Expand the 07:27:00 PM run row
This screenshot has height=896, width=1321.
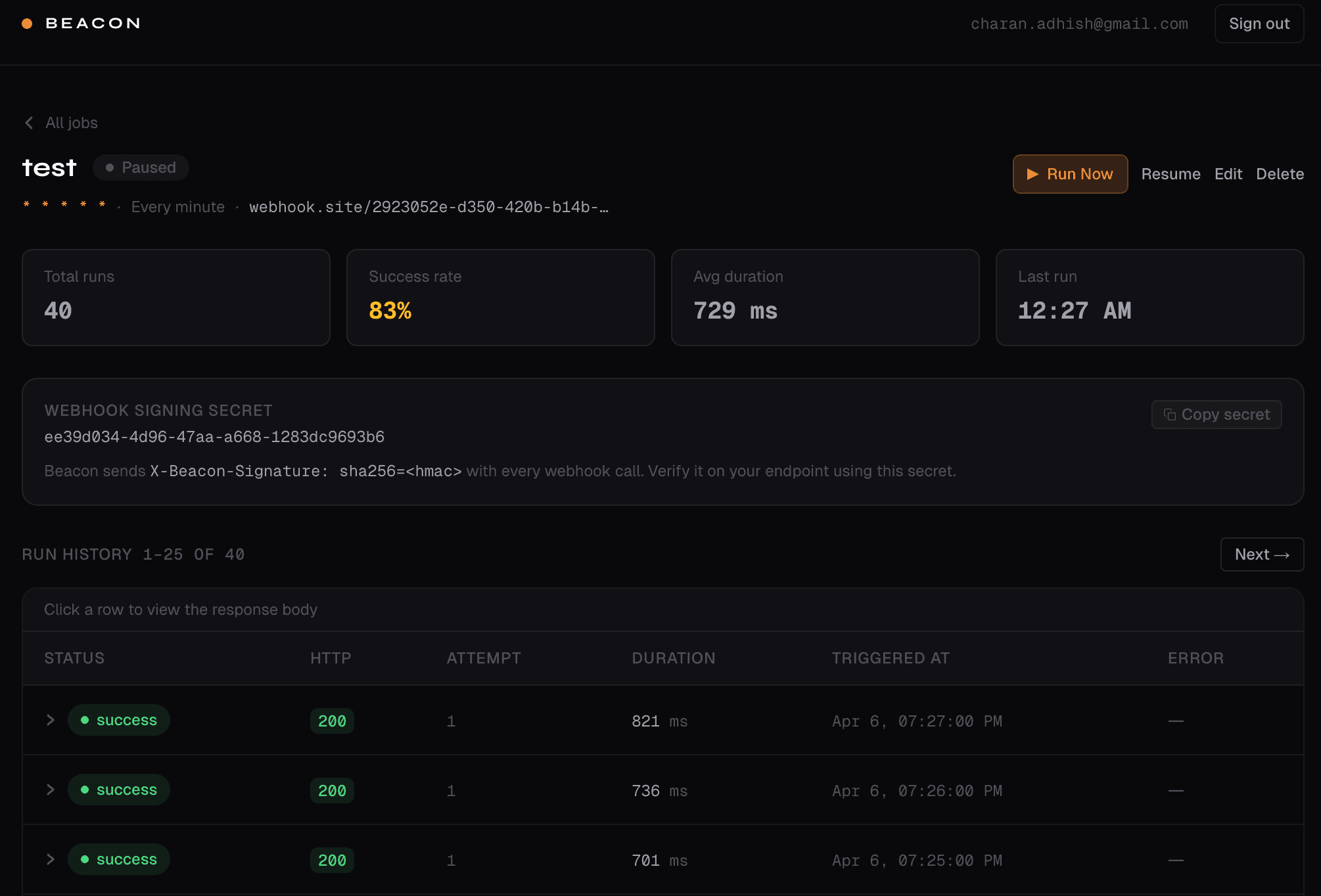coord(51,720)
